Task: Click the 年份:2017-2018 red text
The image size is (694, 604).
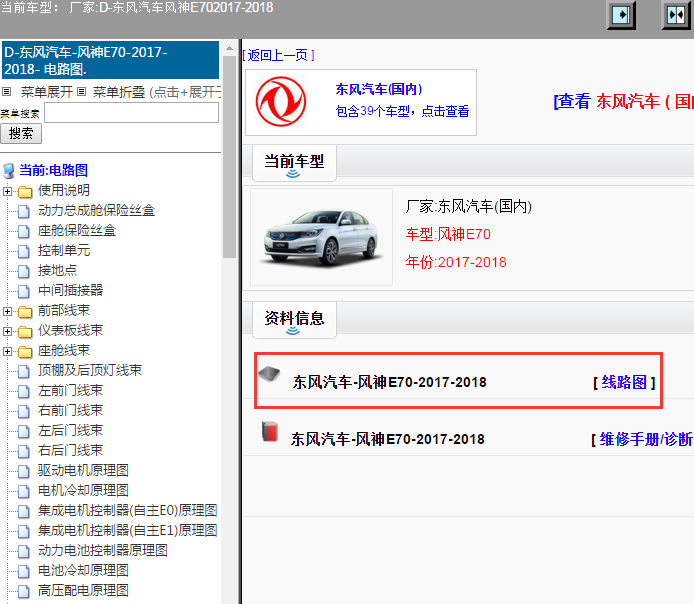Action: click(x=456, y=262)
